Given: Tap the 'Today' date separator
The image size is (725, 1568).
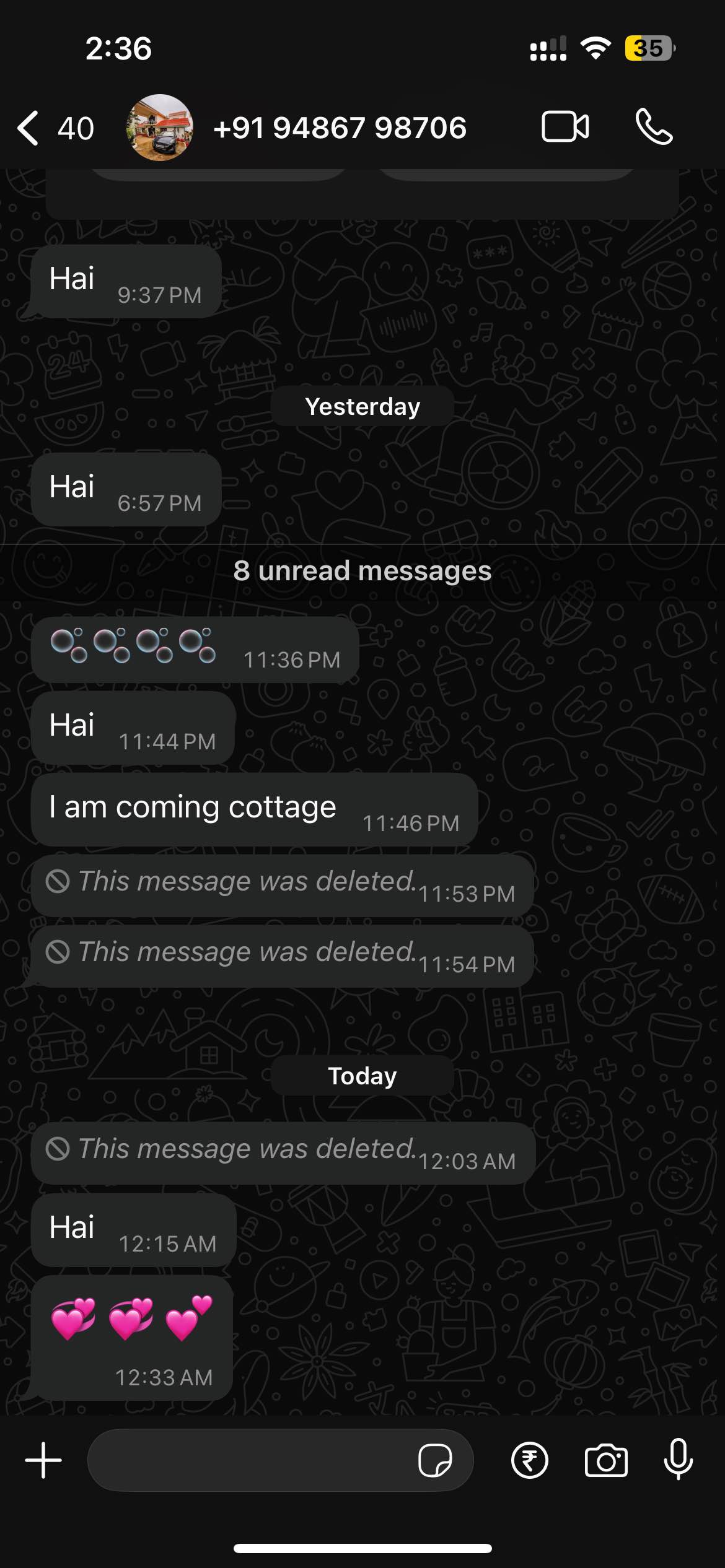Looking at the screenshot, I should click(x=362, y=1076).
